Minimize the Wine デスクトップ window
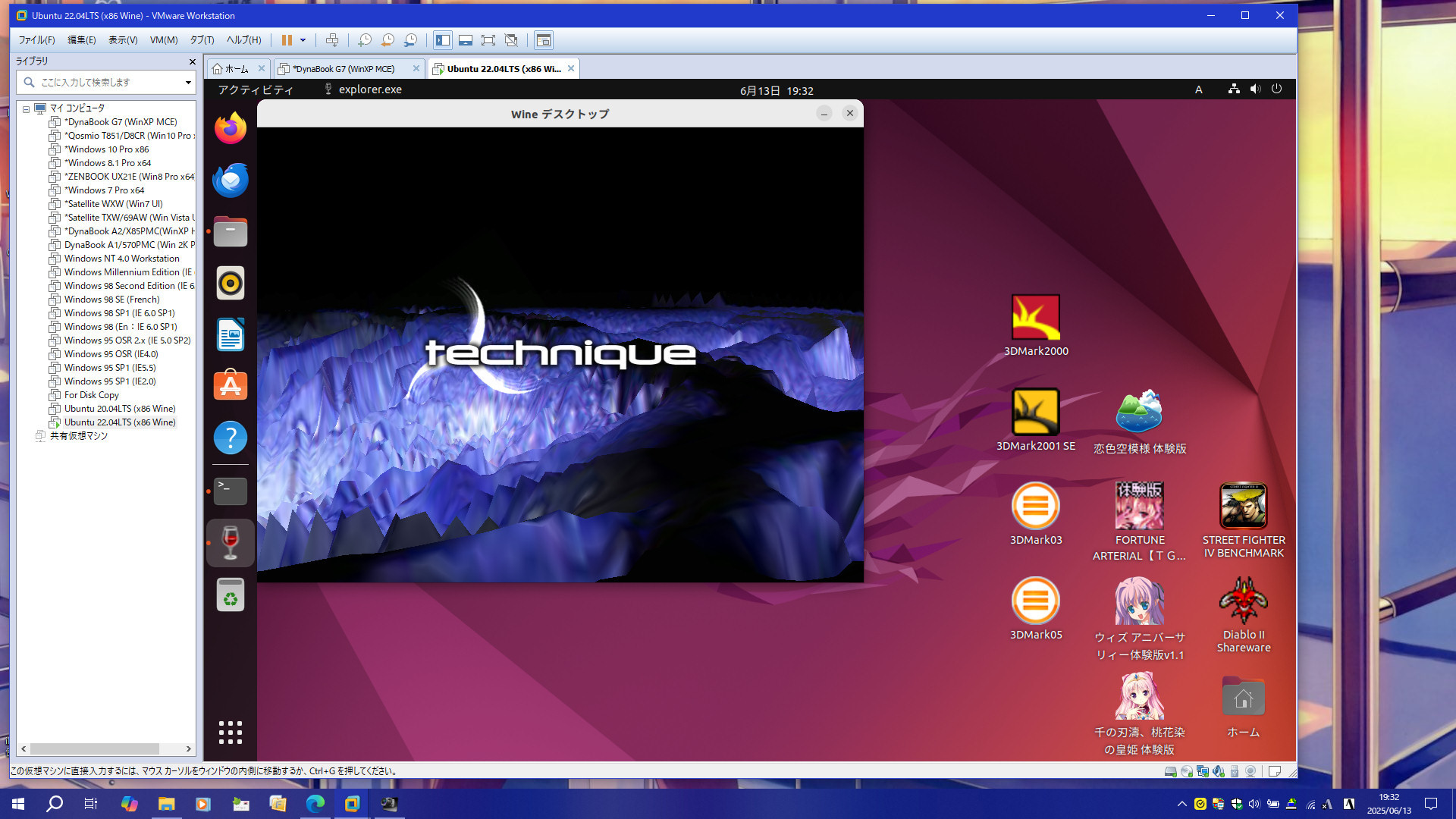Screen dimensions: 1456x819 pyautogui.click(x=824, y=113)
